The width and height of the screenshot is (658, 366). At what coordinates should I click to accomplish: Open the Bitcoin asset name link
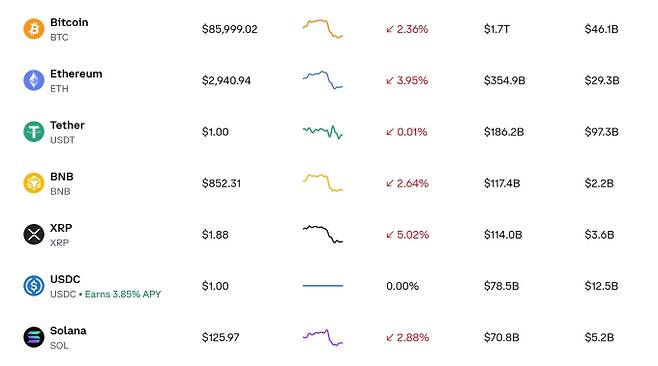point(69,22)
